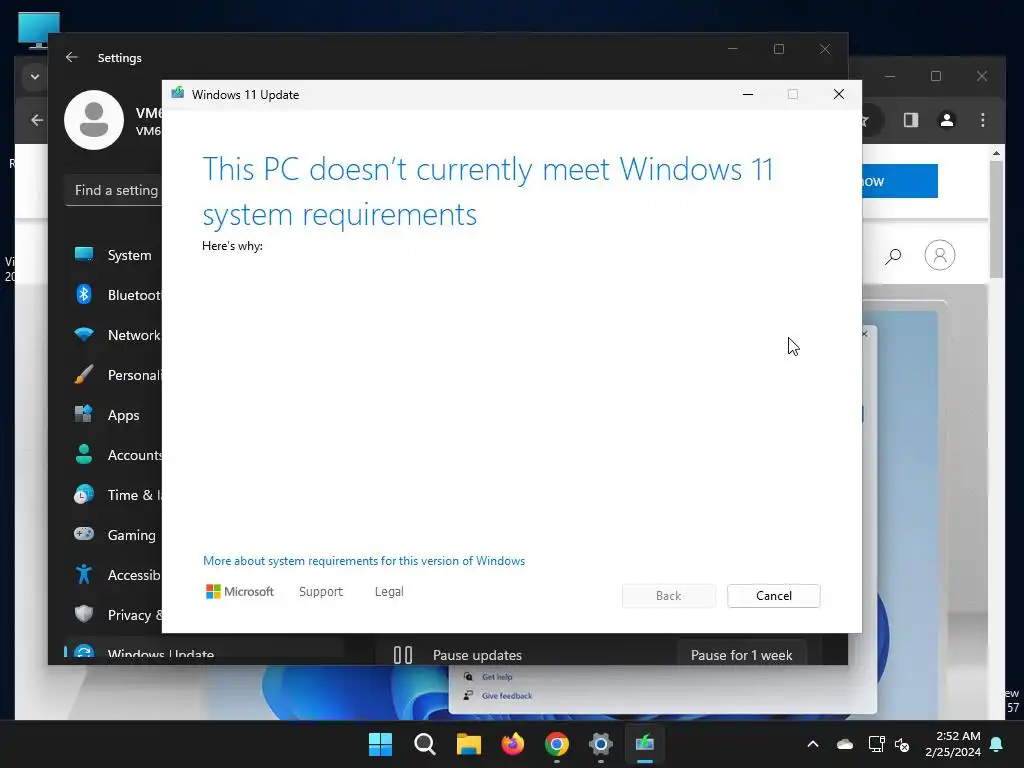Go back in the Settings window

72,57
